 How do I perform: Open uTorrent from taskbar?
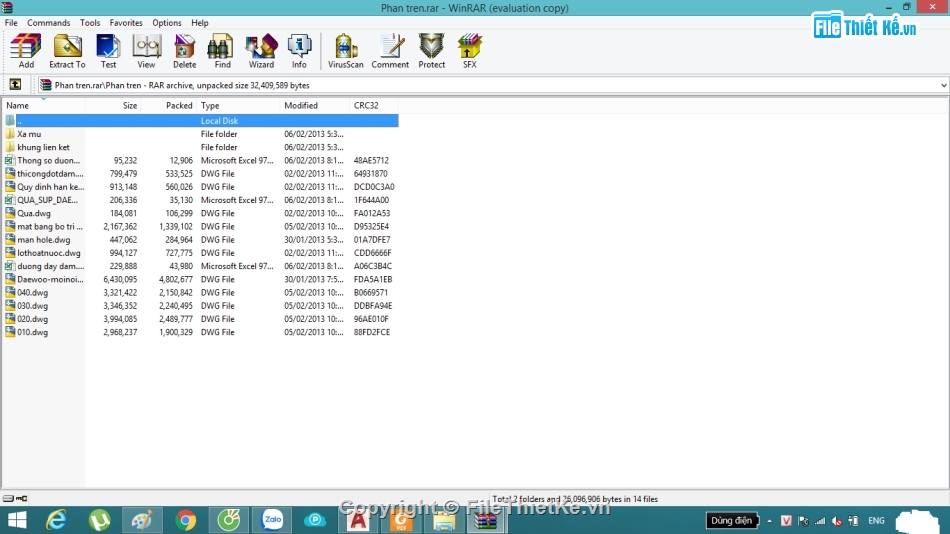pos(99,521)
